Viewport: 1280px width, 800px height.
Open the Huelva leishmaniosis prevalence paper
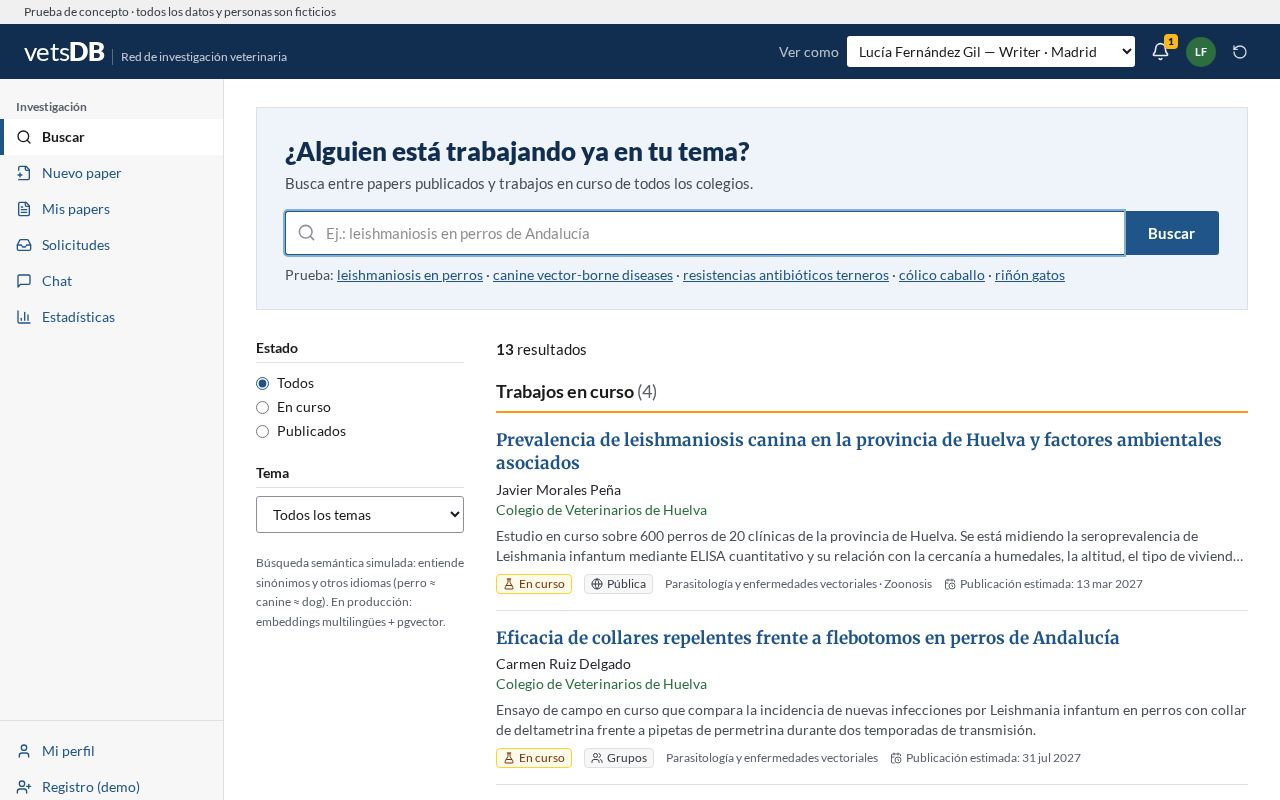click(x=859, y=451)
